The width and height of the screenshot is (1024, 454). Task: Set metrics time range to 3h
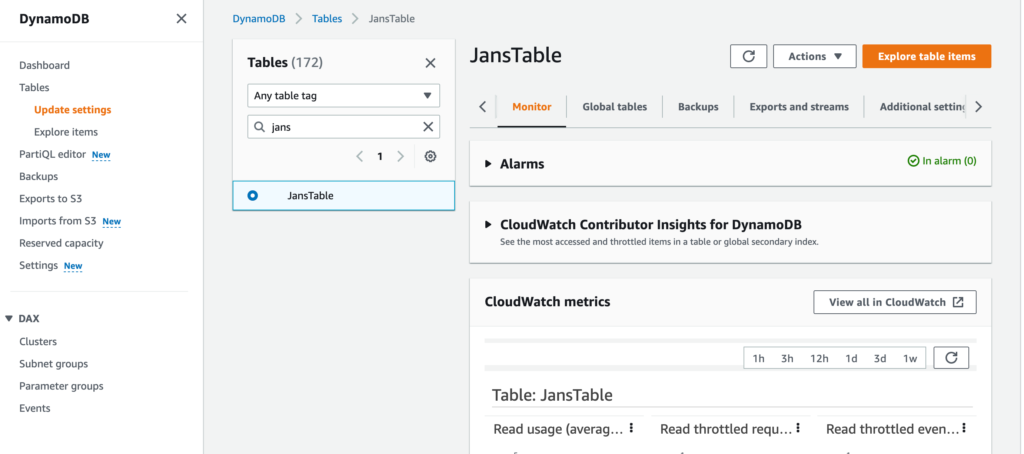[787, 358]
